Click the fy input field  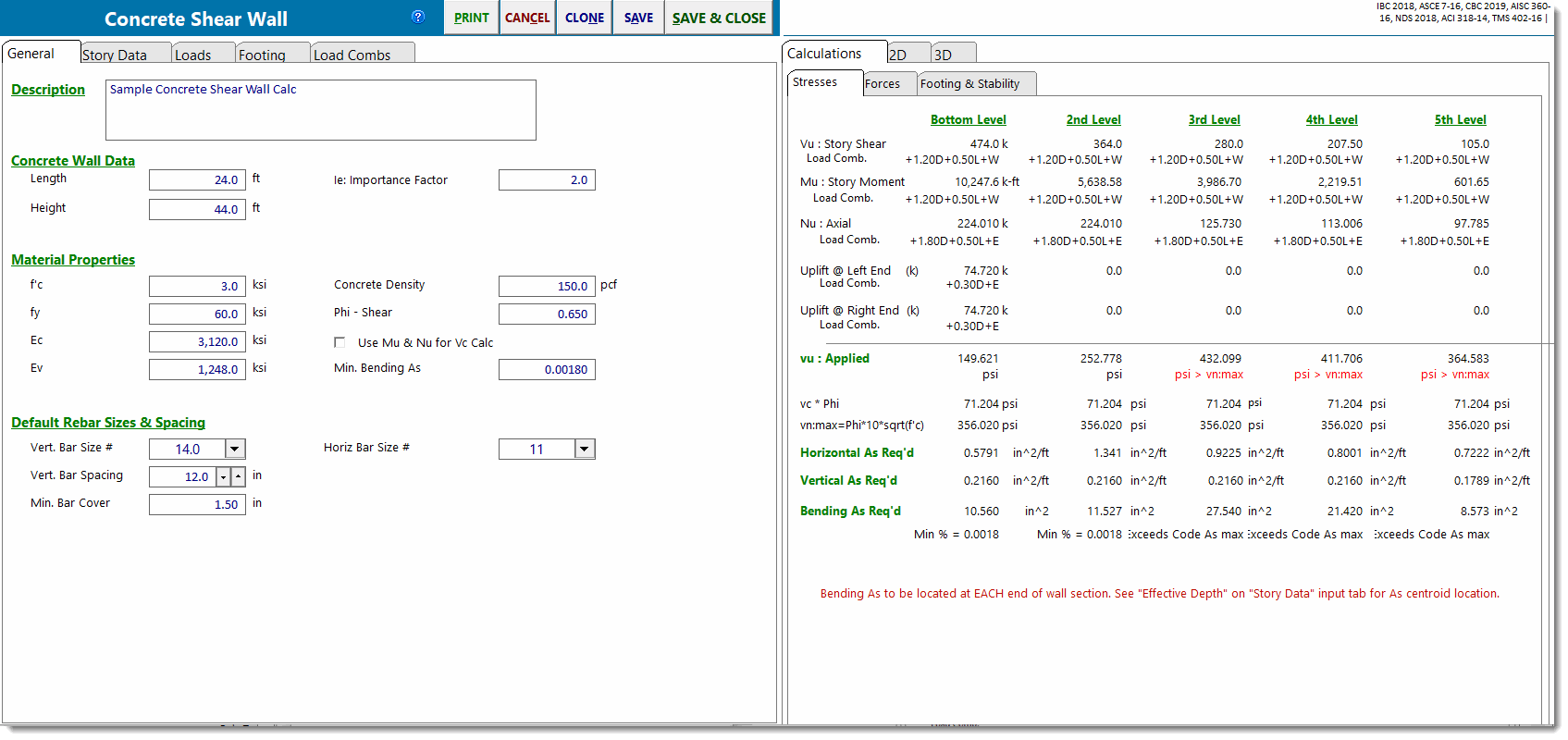197,314
